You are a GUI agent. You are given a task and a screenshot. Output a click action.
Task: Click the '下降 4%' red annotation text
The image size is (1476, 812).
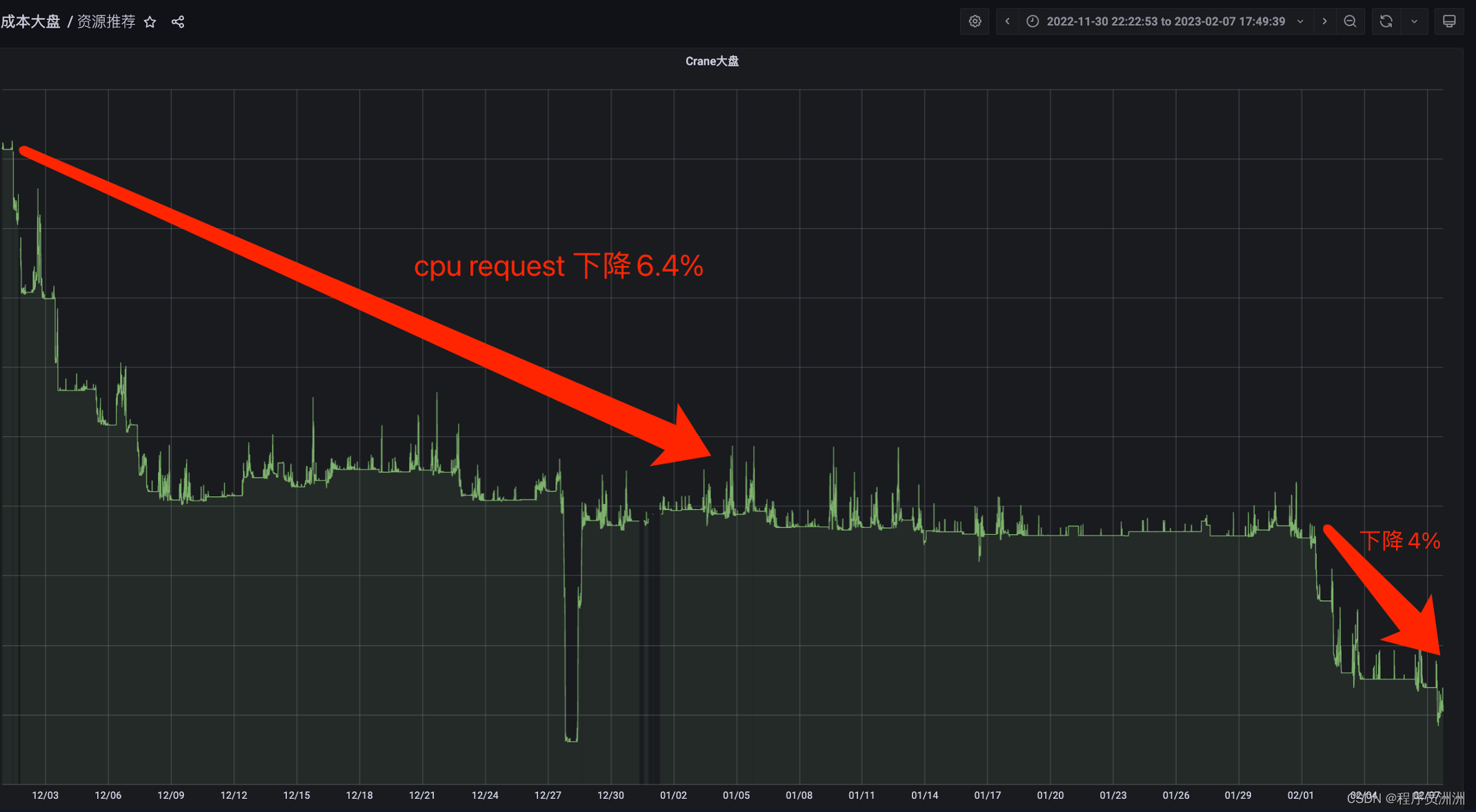coord(1399,541)
